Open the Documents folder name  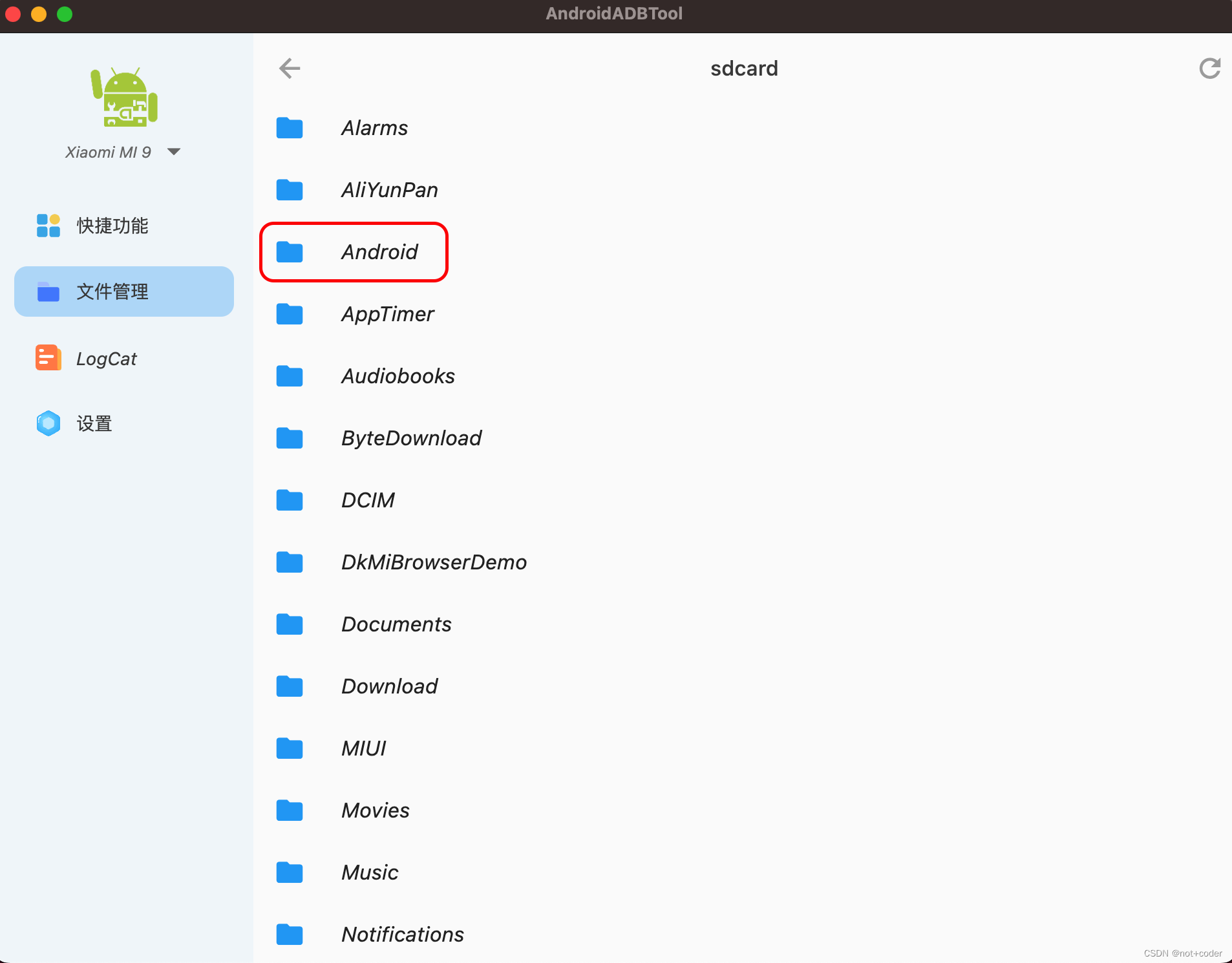396,624
